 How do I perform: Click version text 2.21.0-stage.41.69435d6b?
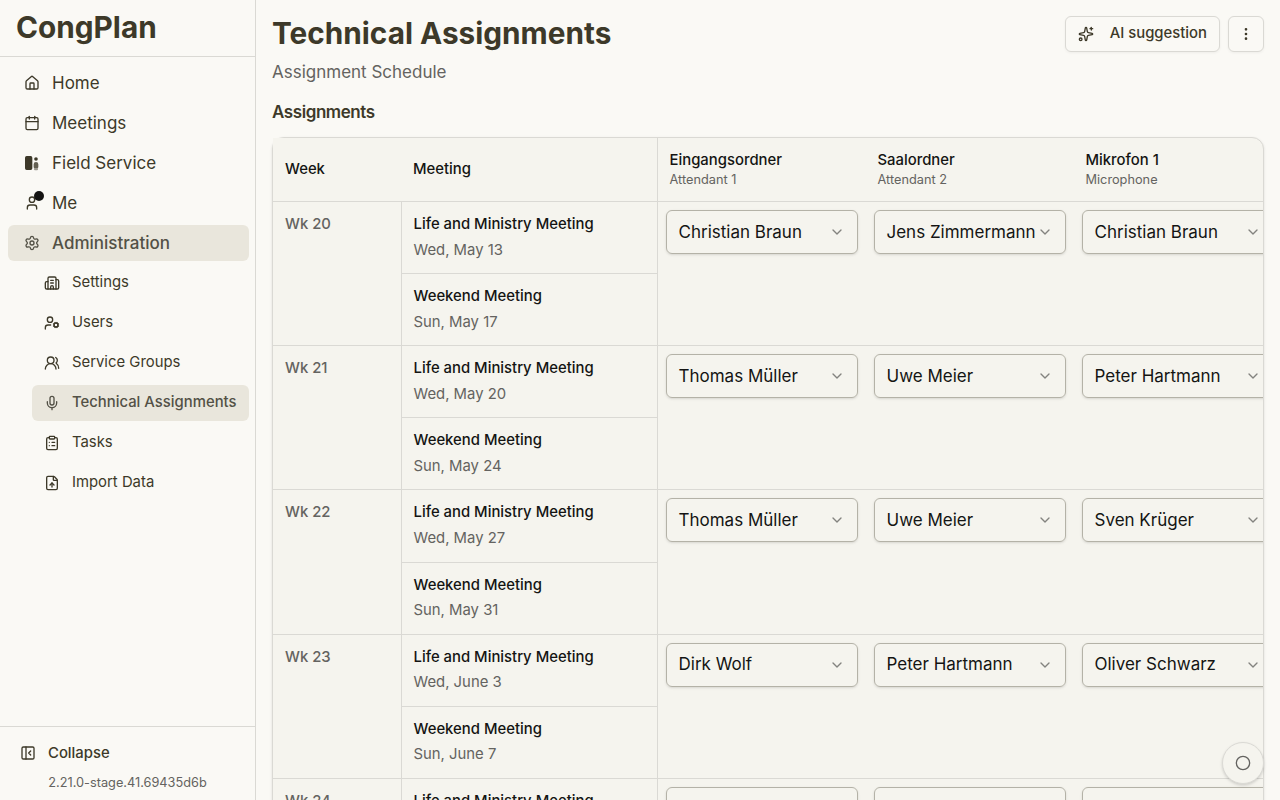pos(127,783)
